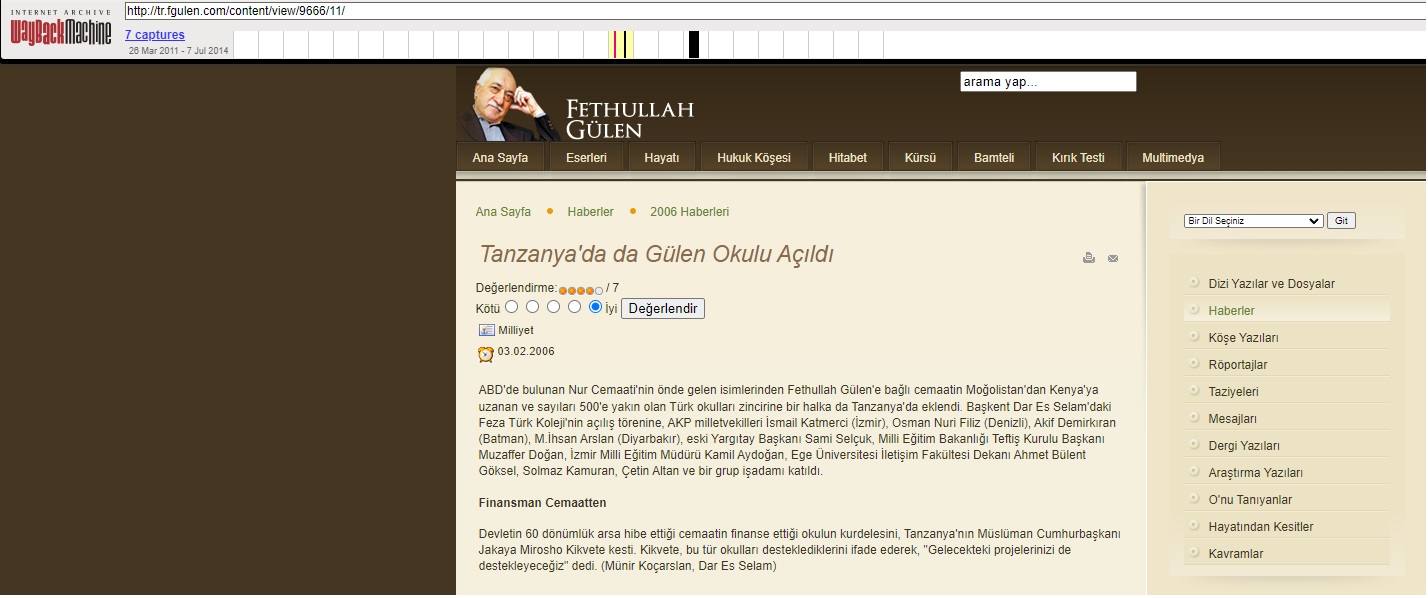Click the print article icon
This screenshot has width=1428, height=598.
[1089, 258]
